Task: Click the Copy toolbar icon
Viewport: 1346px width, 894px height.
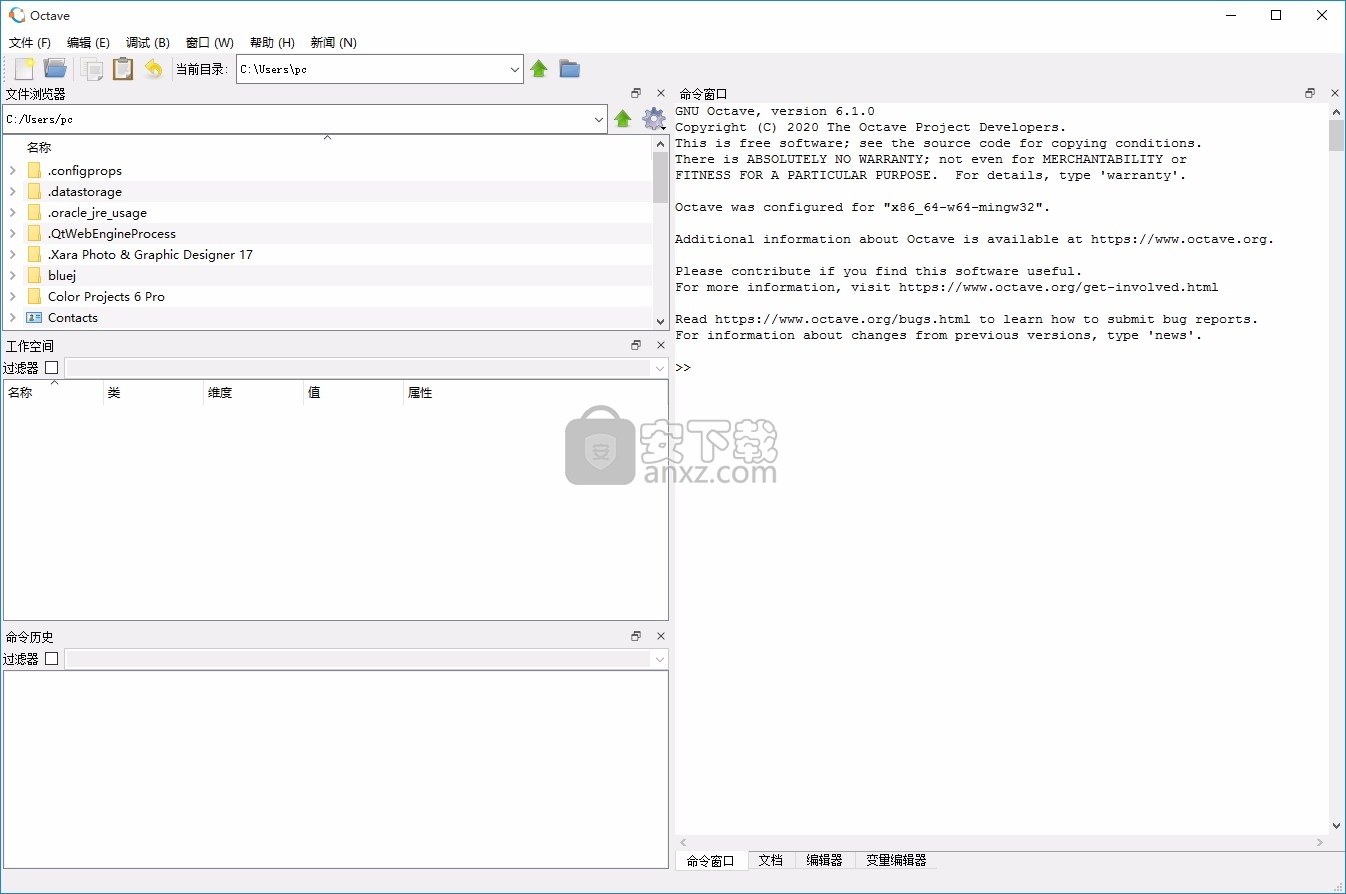Action: [x=92, y=69]
